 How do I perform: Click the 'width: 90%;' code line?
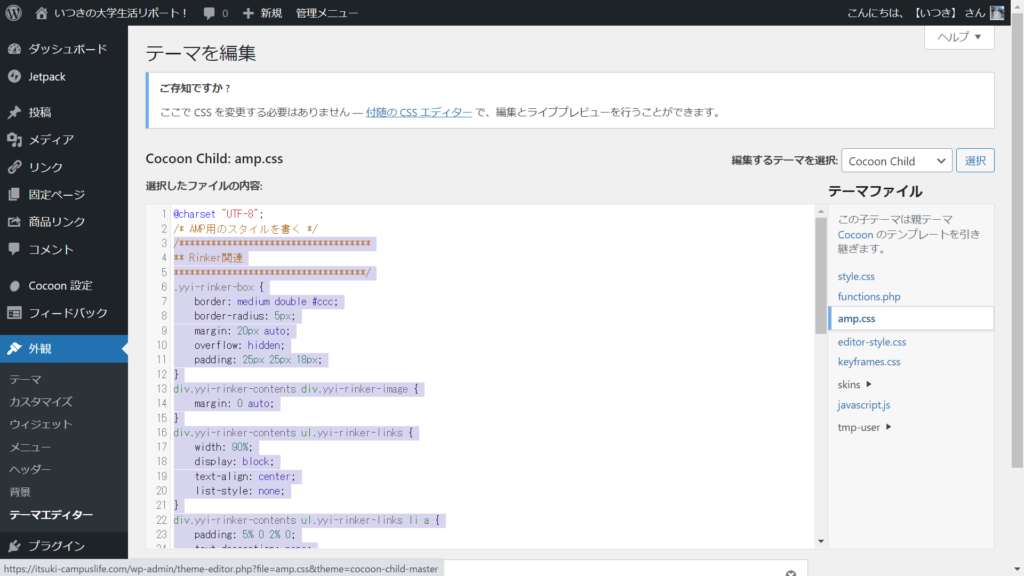point(223,447)
